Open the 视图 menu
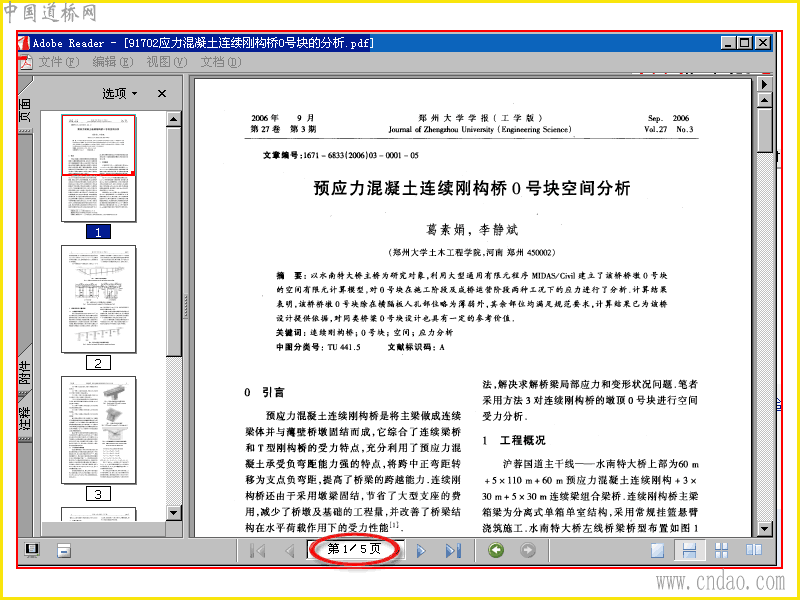Viewport: 800px width, 600px height. (167, 62)
